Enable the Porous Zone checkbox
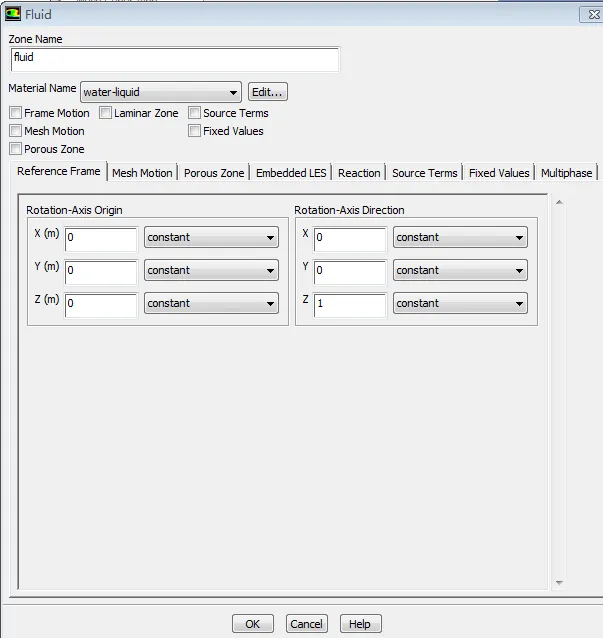 click(15, 149)
